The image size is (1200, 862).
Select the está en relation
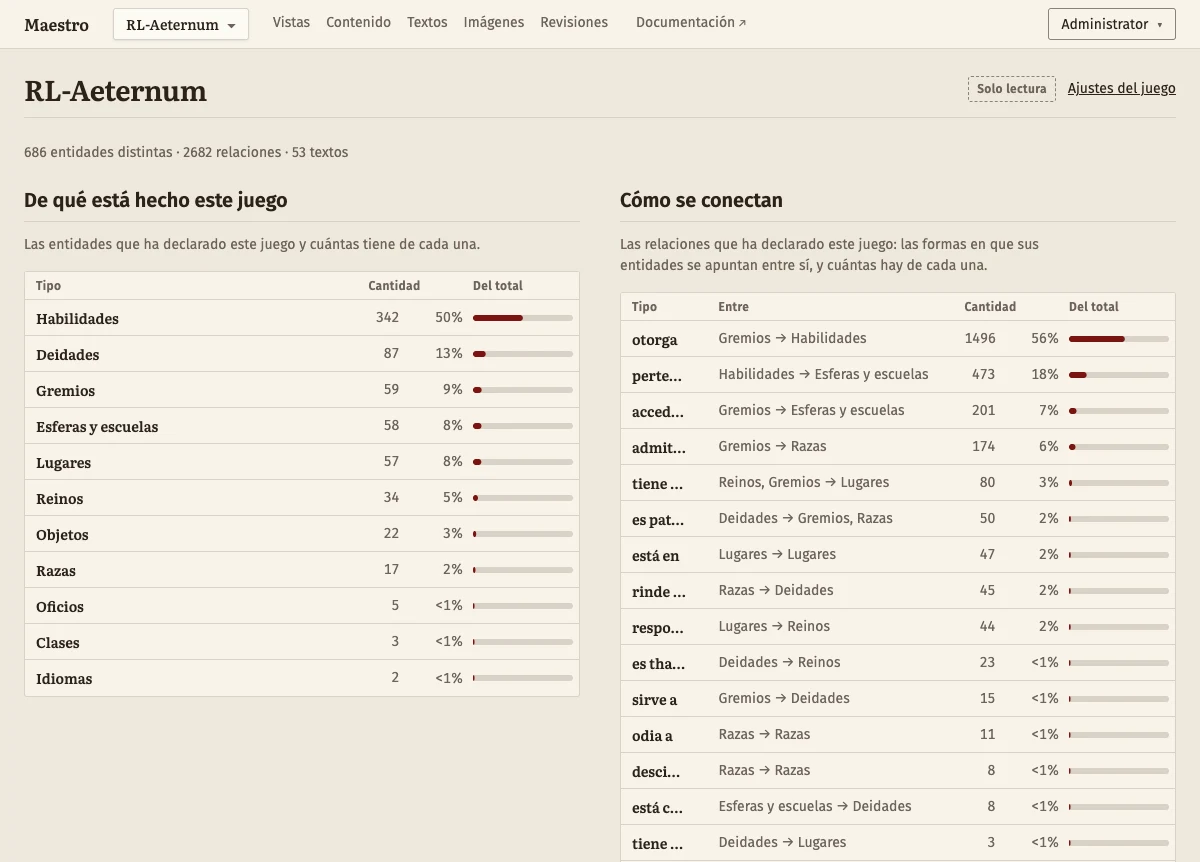click(655, 556)
